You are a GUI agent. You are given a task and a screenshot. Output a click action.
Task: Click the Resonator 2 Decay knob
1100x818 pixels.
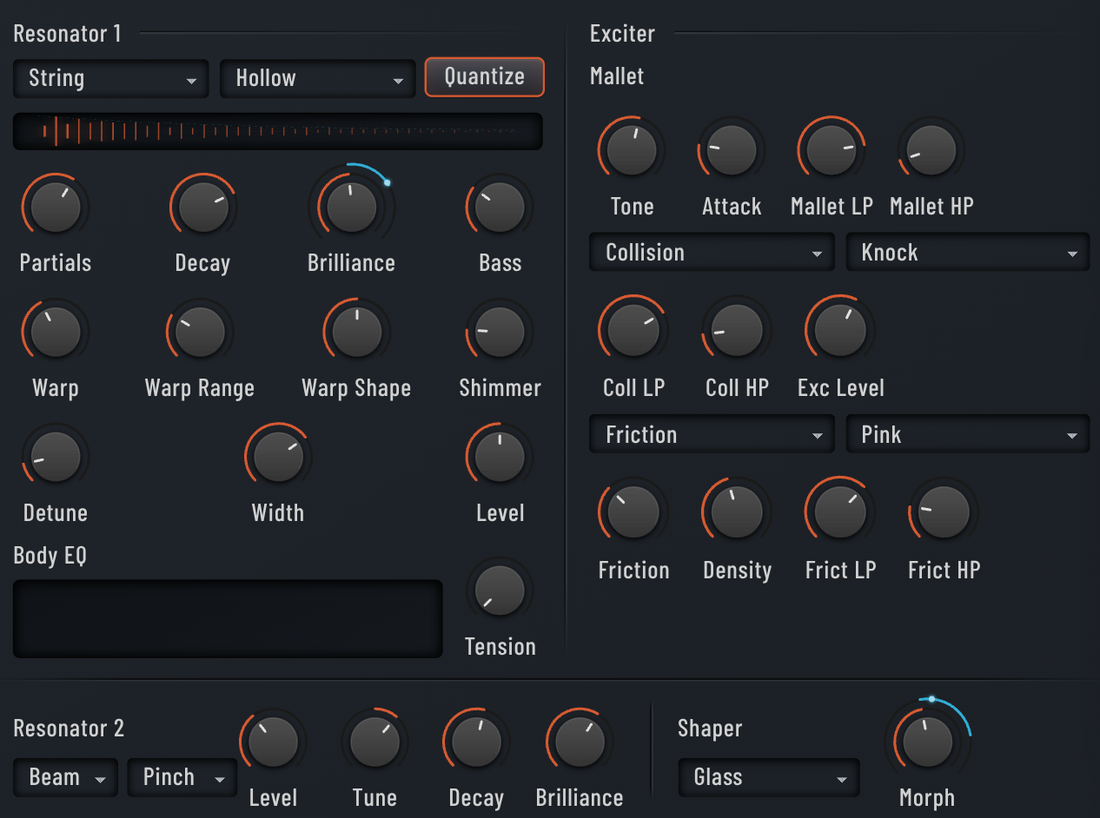476,742
